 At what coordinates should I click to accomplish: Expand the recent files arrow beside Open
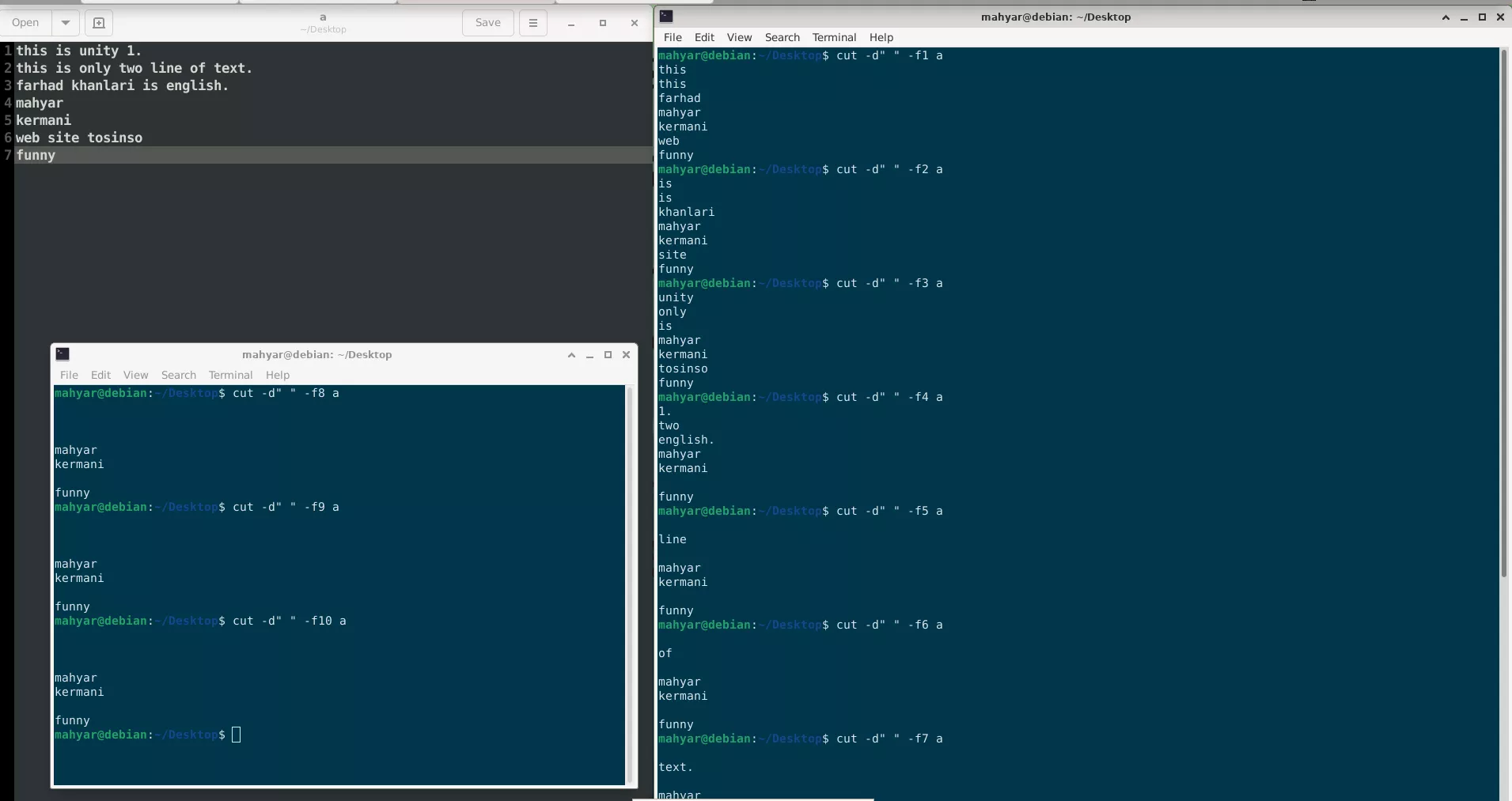coord(66,23)
